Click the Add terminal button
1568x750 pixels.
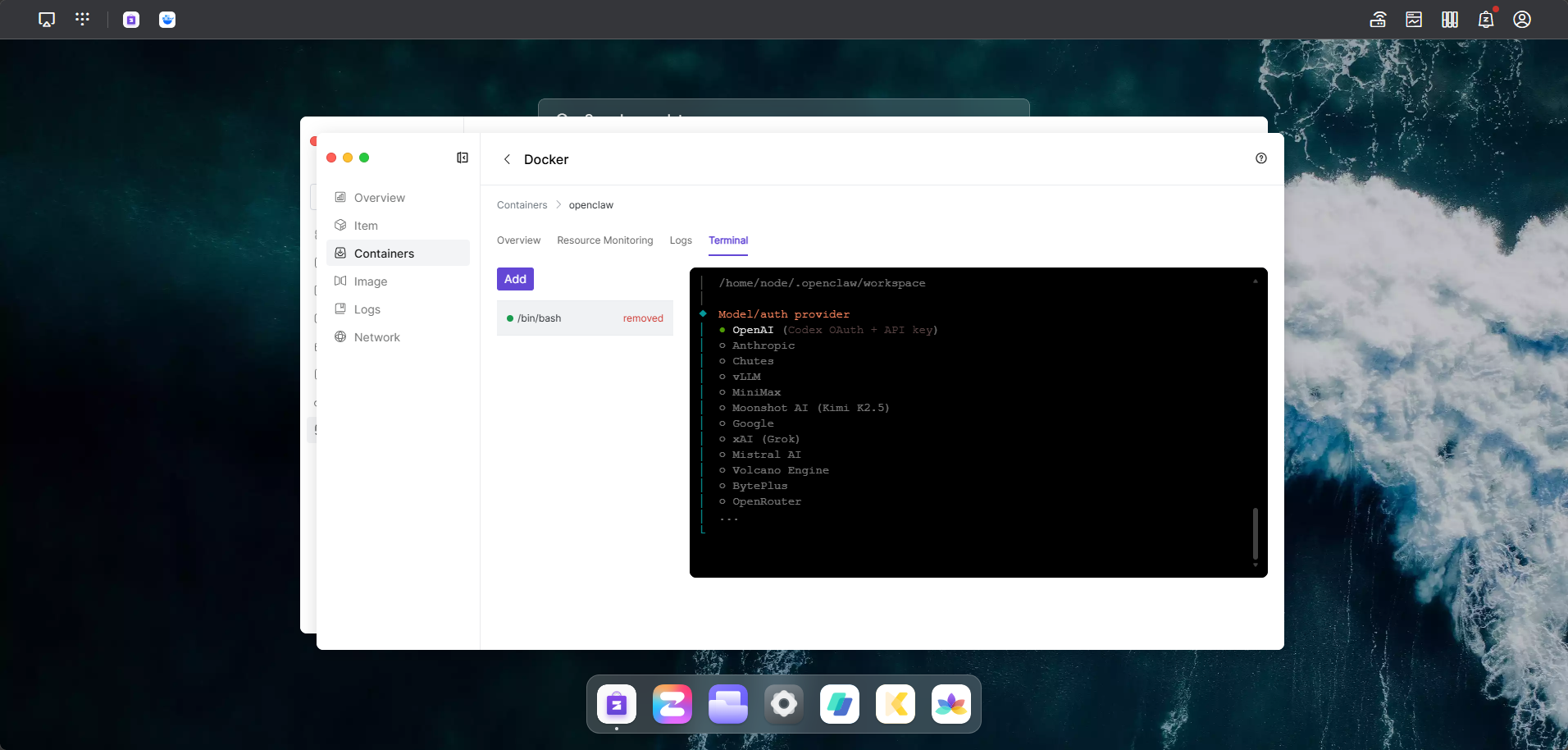click(x=515, y=279)
